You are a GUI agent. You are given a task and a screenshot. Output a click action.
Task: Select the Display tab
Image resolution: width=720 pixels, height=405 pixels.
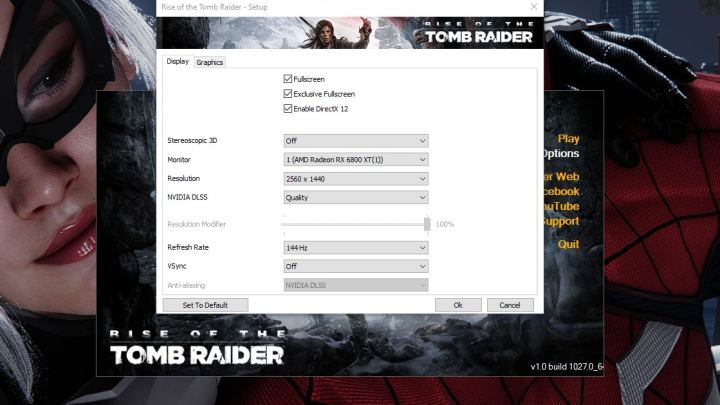coord(178,61)
